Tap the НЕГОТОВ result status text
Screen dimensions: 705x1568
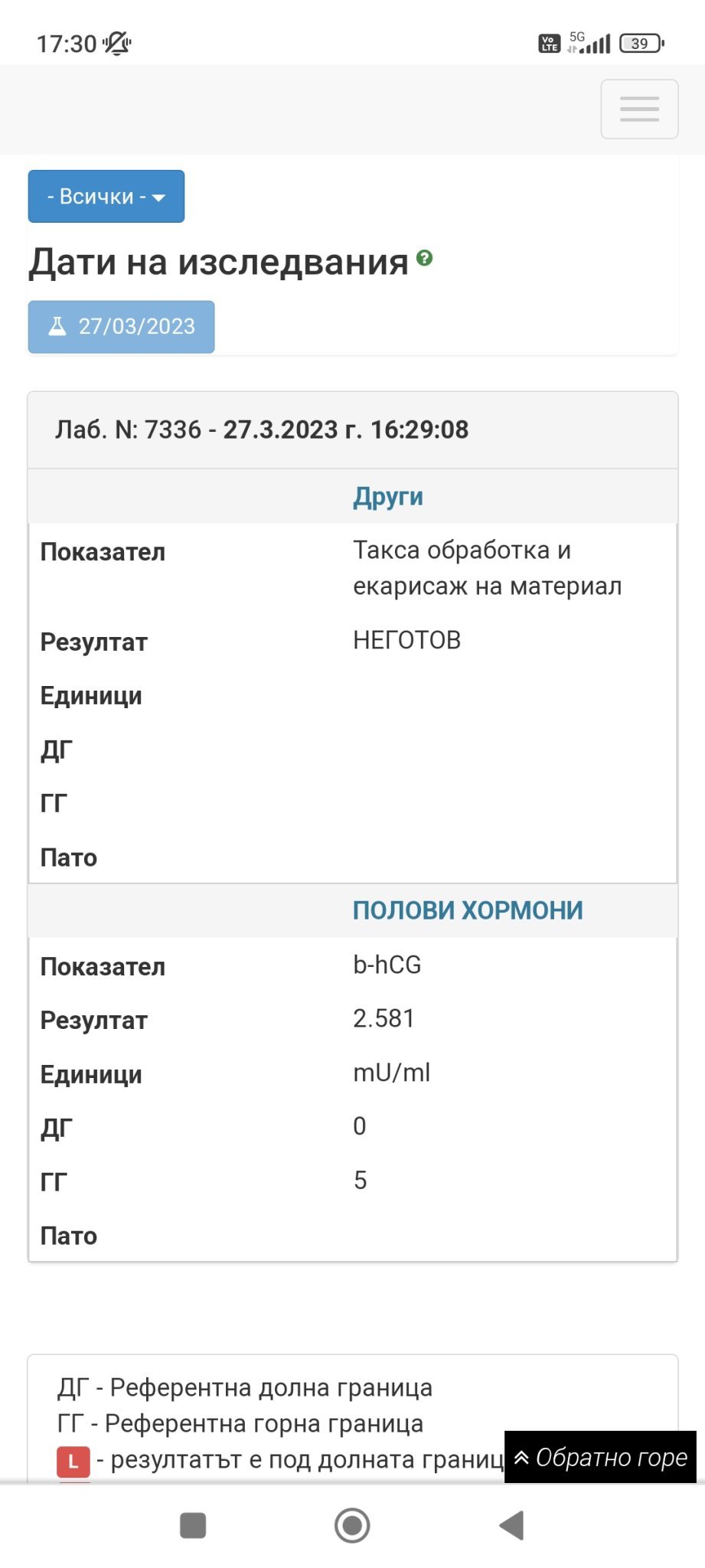[x=406, y=640]
